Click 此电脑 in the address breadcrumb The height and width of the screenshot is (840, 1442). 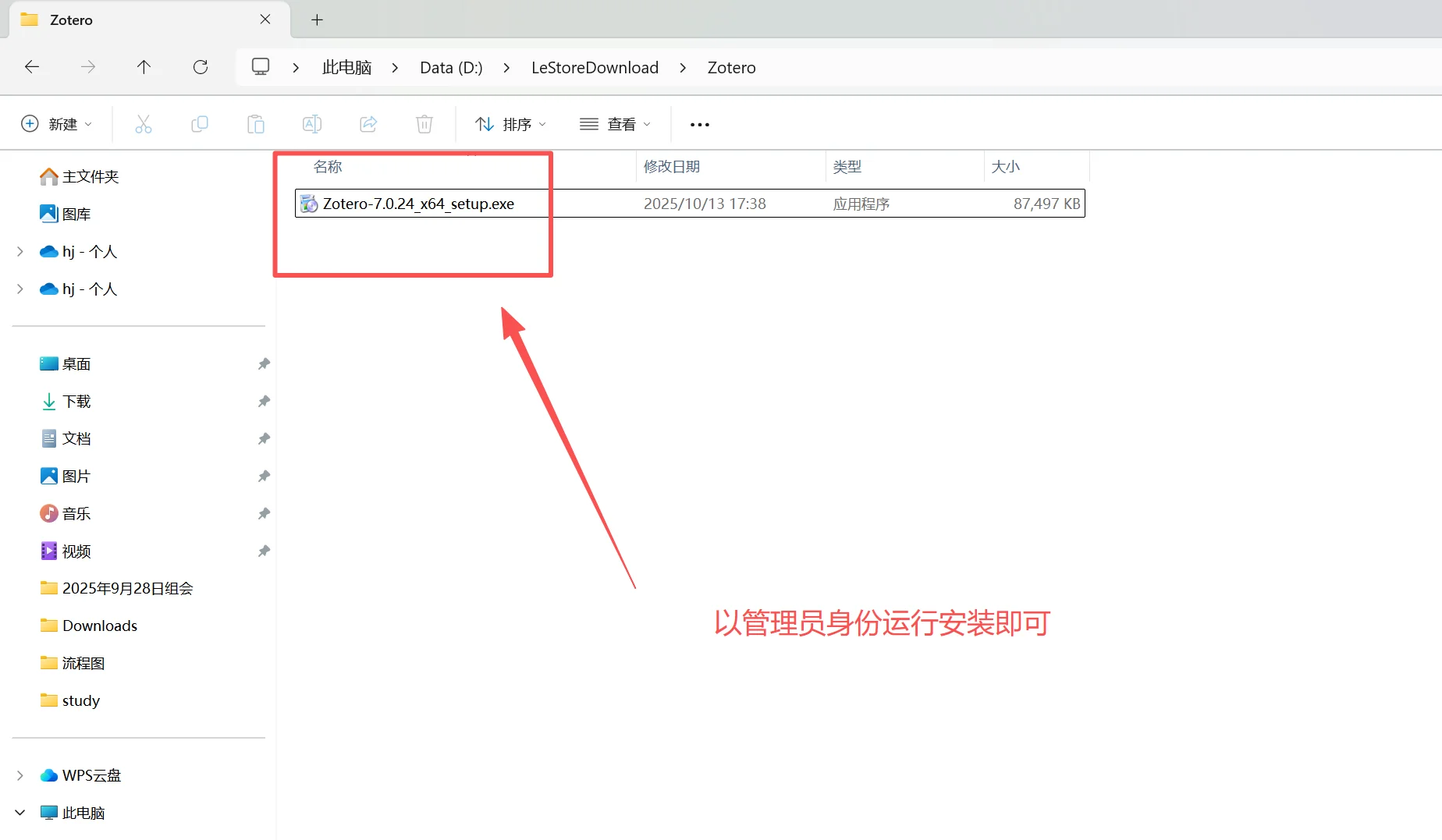point(346,68)
